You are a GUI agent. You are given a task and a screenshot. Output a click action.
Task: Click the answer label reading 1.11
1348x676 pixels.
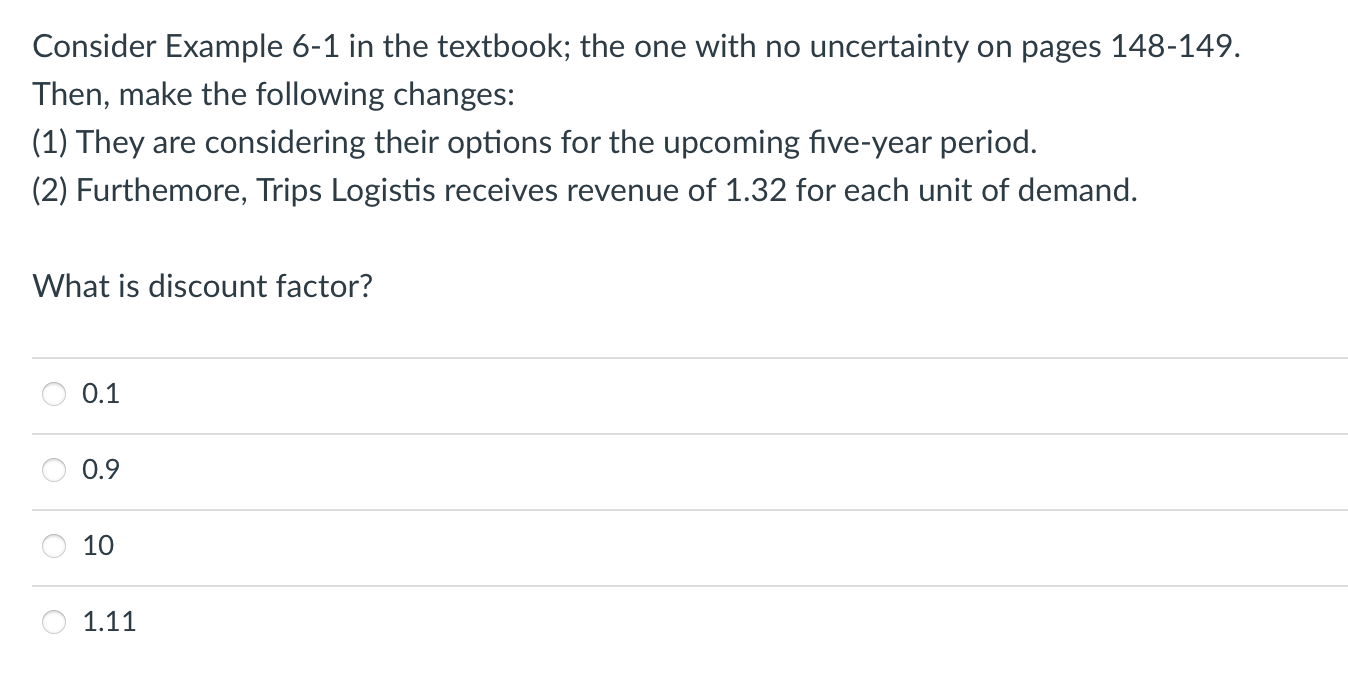pyautogui.click(x=109, y=621)
